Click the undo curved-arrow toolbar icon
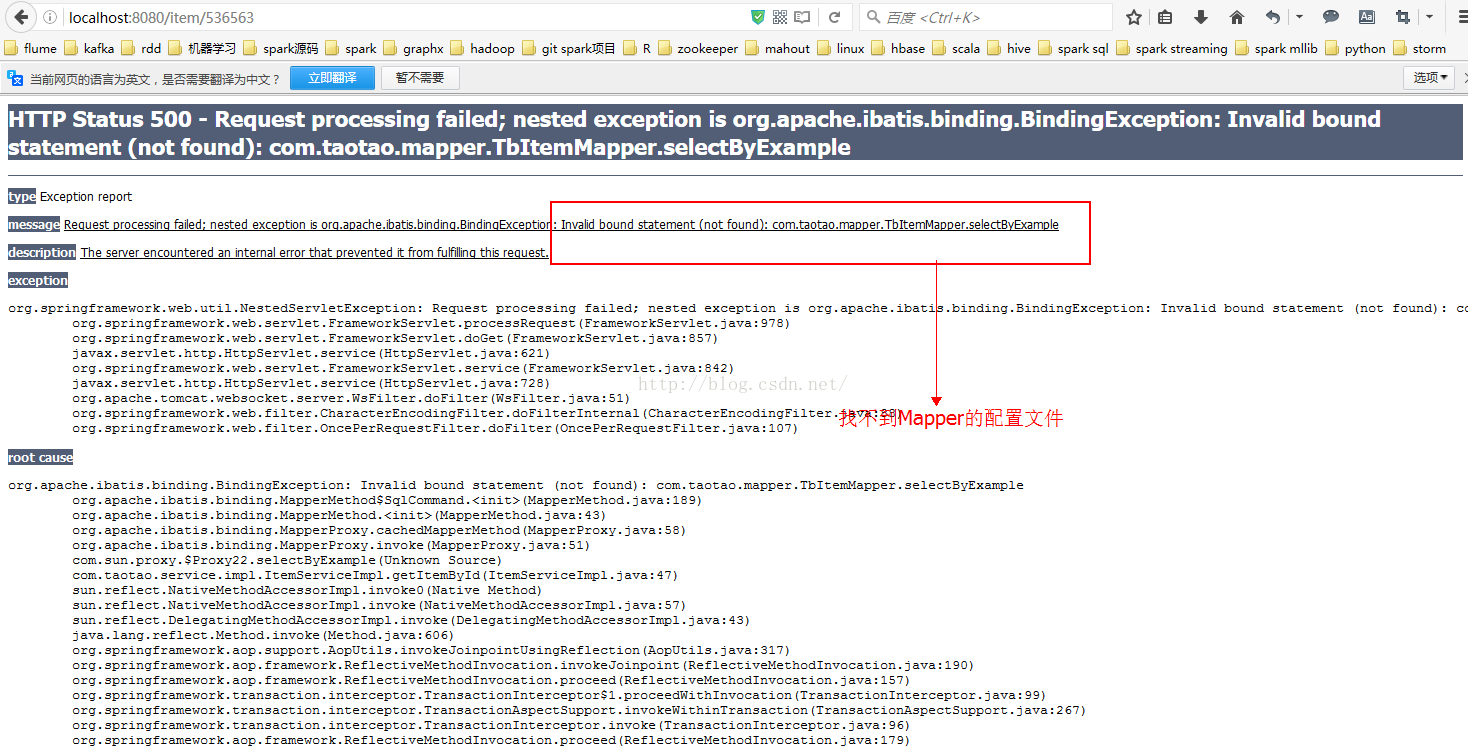Viewport: 1468px width, 746px height. click(1272, 17)
